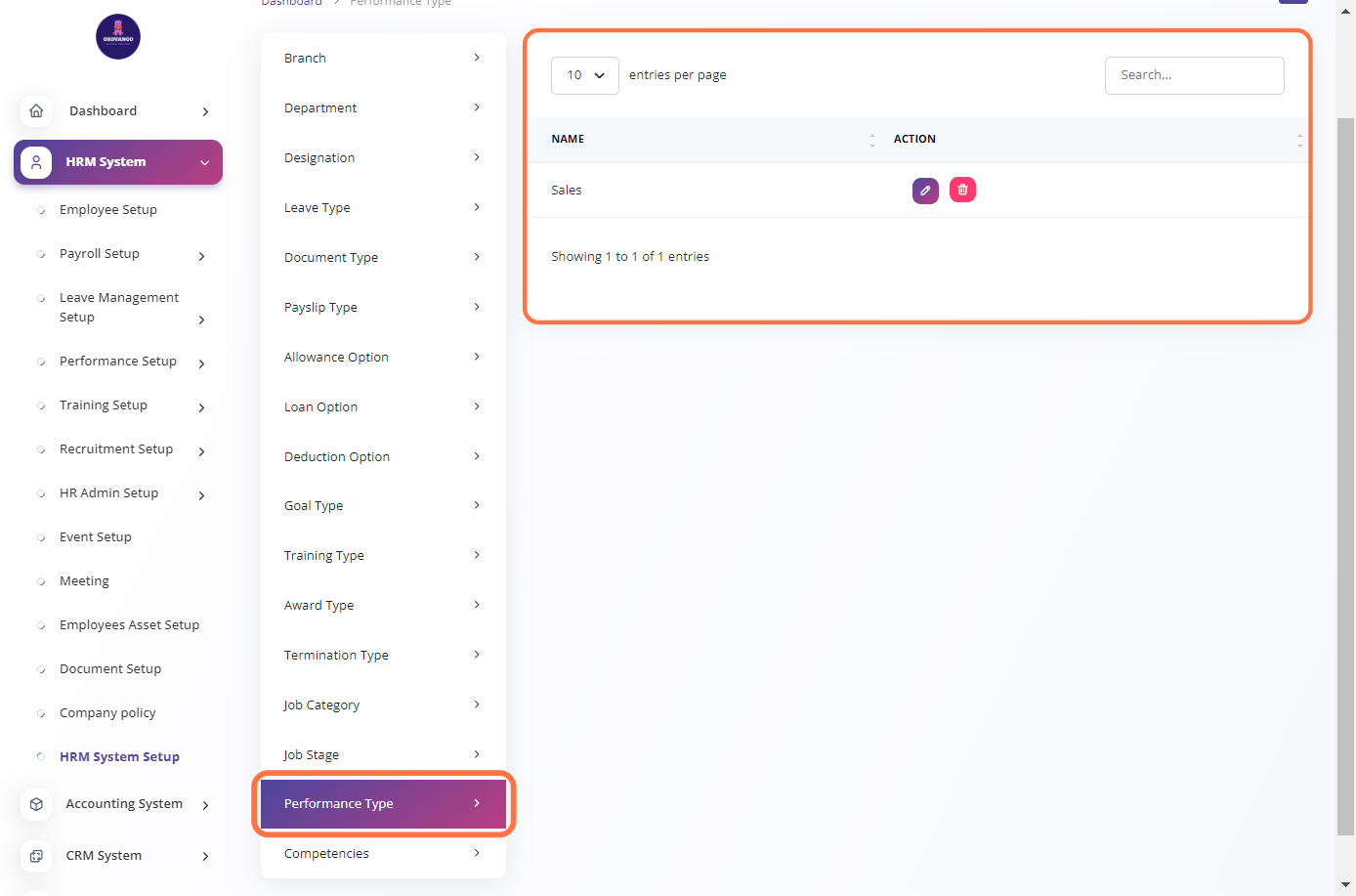
Task: Click the company logo at top left
Action: coord(118,37)
